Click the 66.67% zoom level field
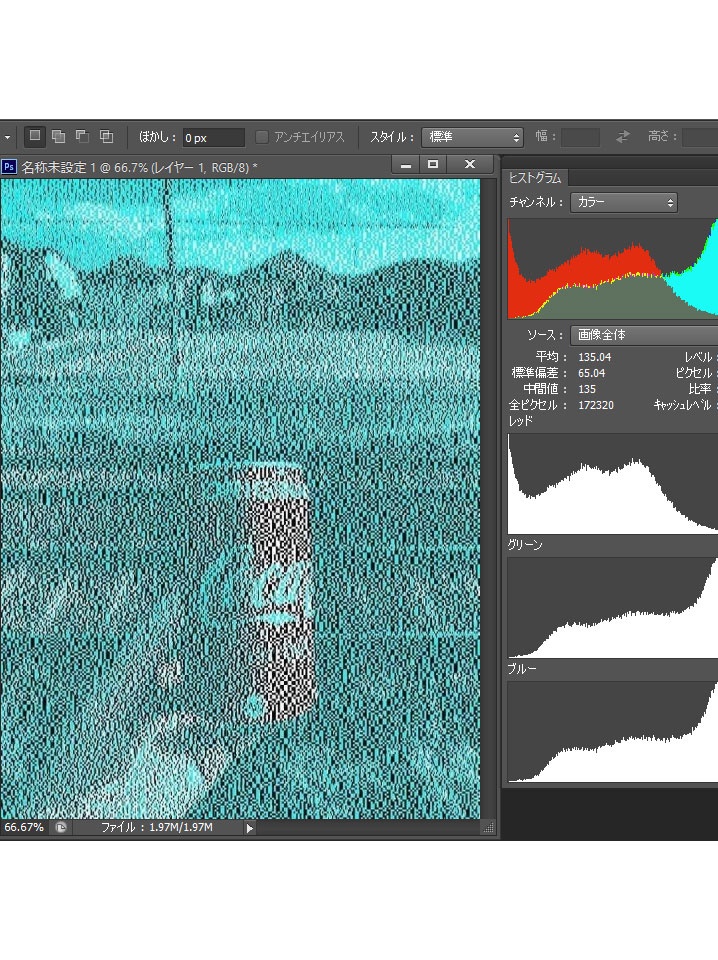 pos(24,828)
